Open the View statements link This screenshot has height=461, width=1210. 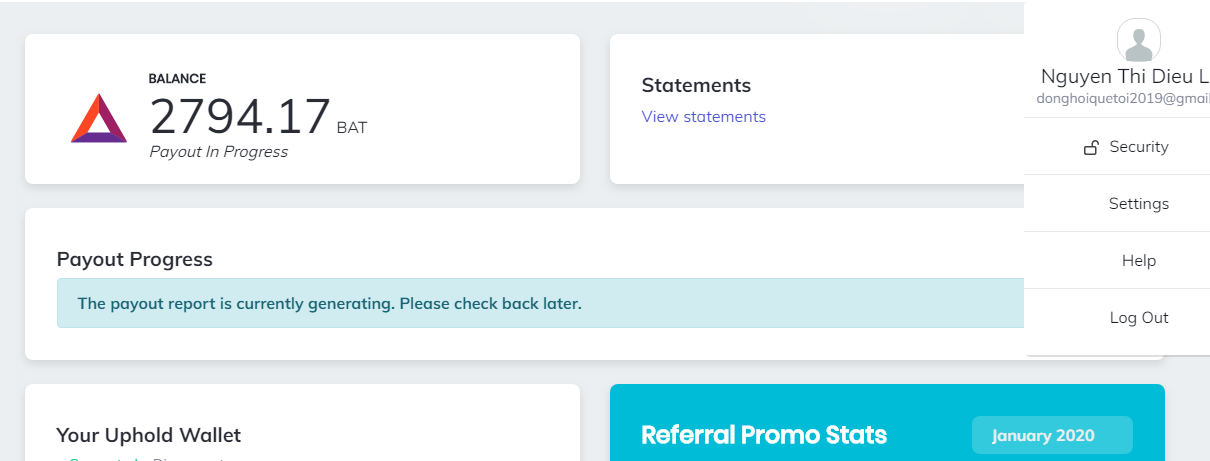coord(703,117)
